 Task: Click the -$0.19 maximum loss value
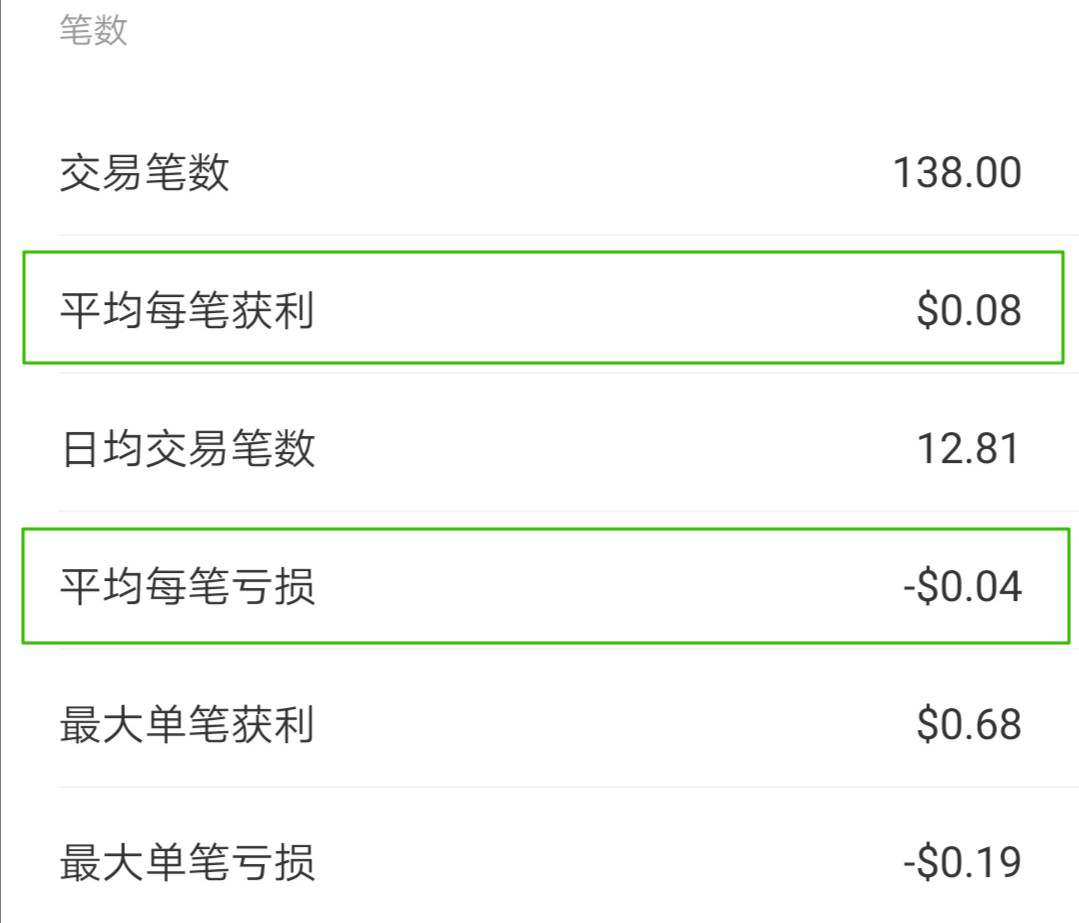(x=961, y=862)
